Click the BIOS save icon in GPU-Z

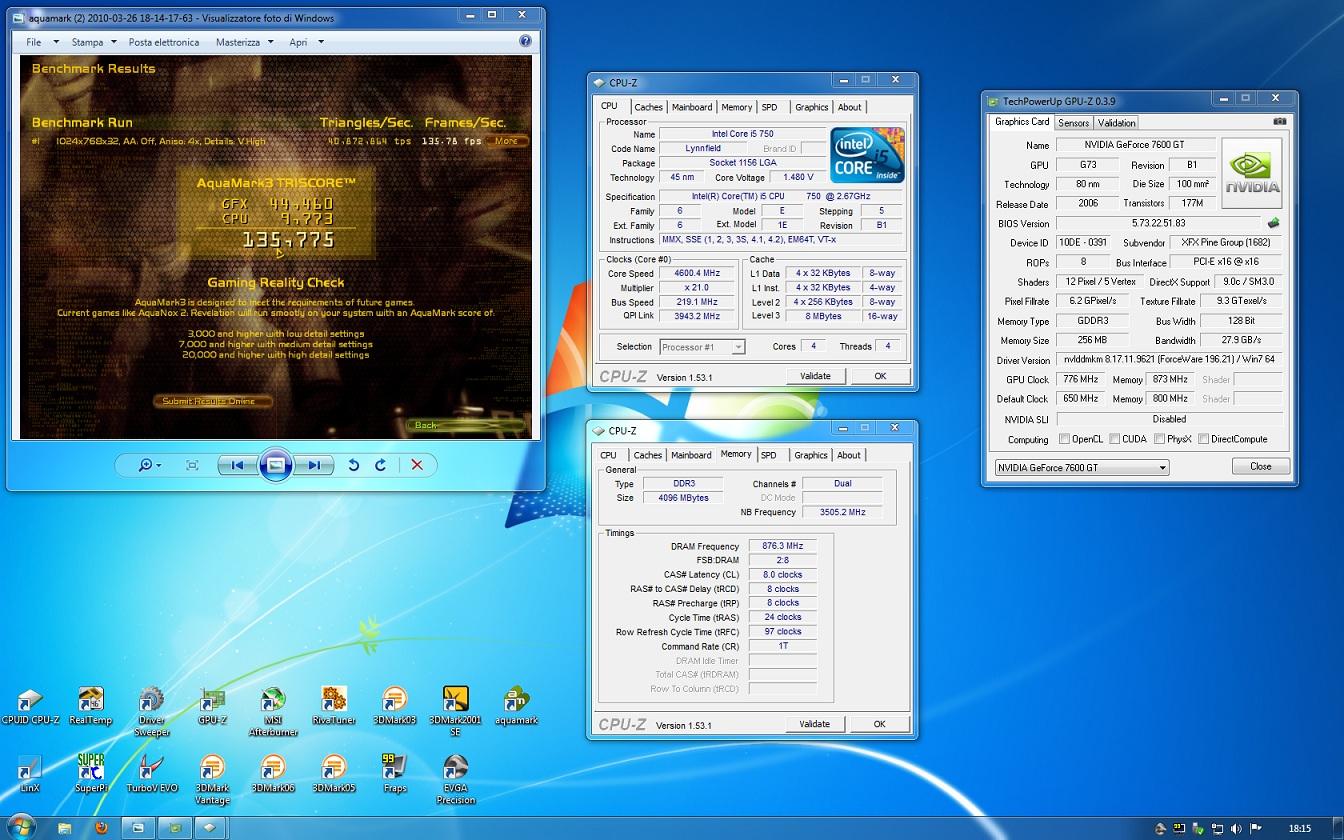(1273, 223)
